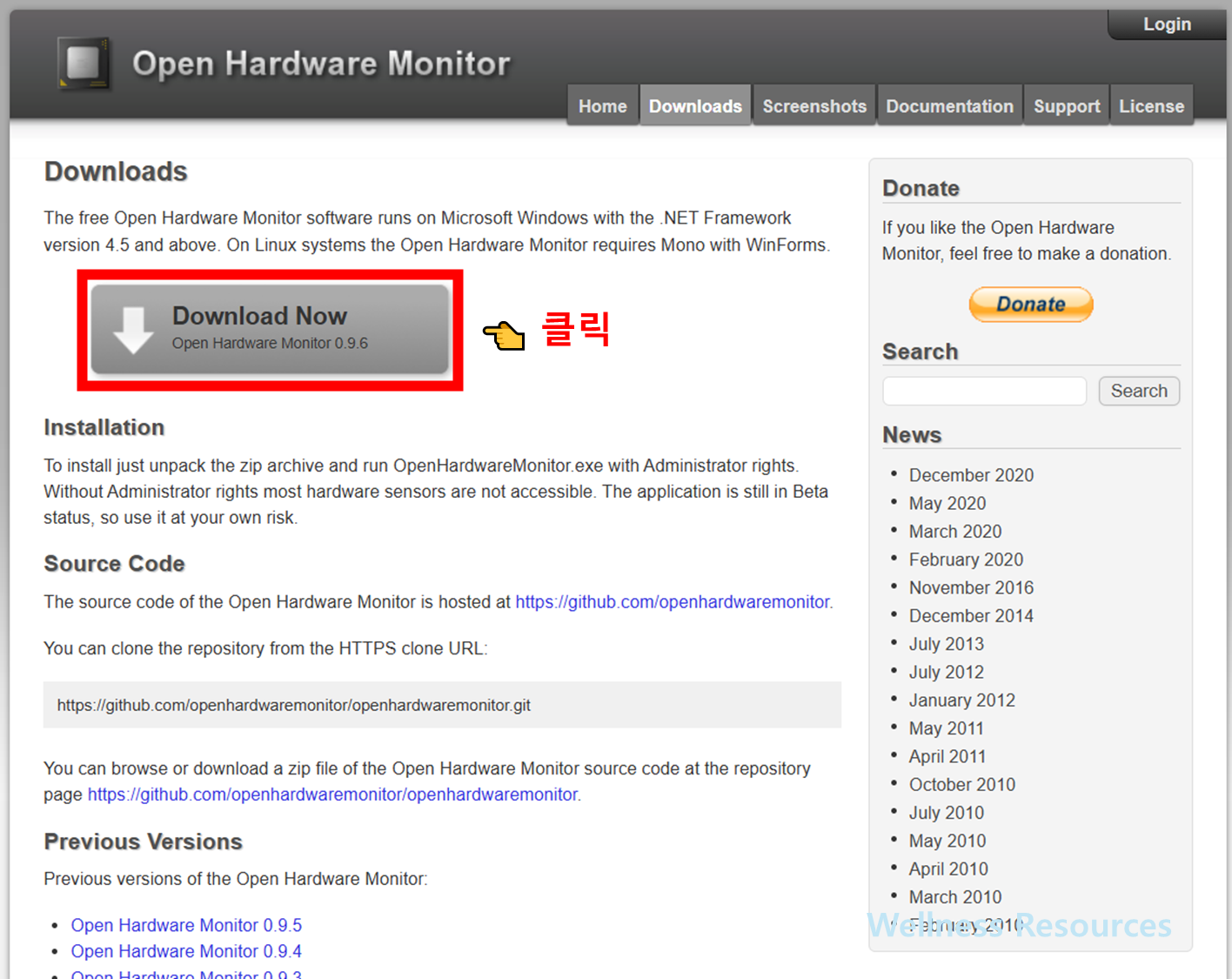Viewport: 1232px width, 979px height.
Task: Click the News sidebar heading
Action: point(912,434)
